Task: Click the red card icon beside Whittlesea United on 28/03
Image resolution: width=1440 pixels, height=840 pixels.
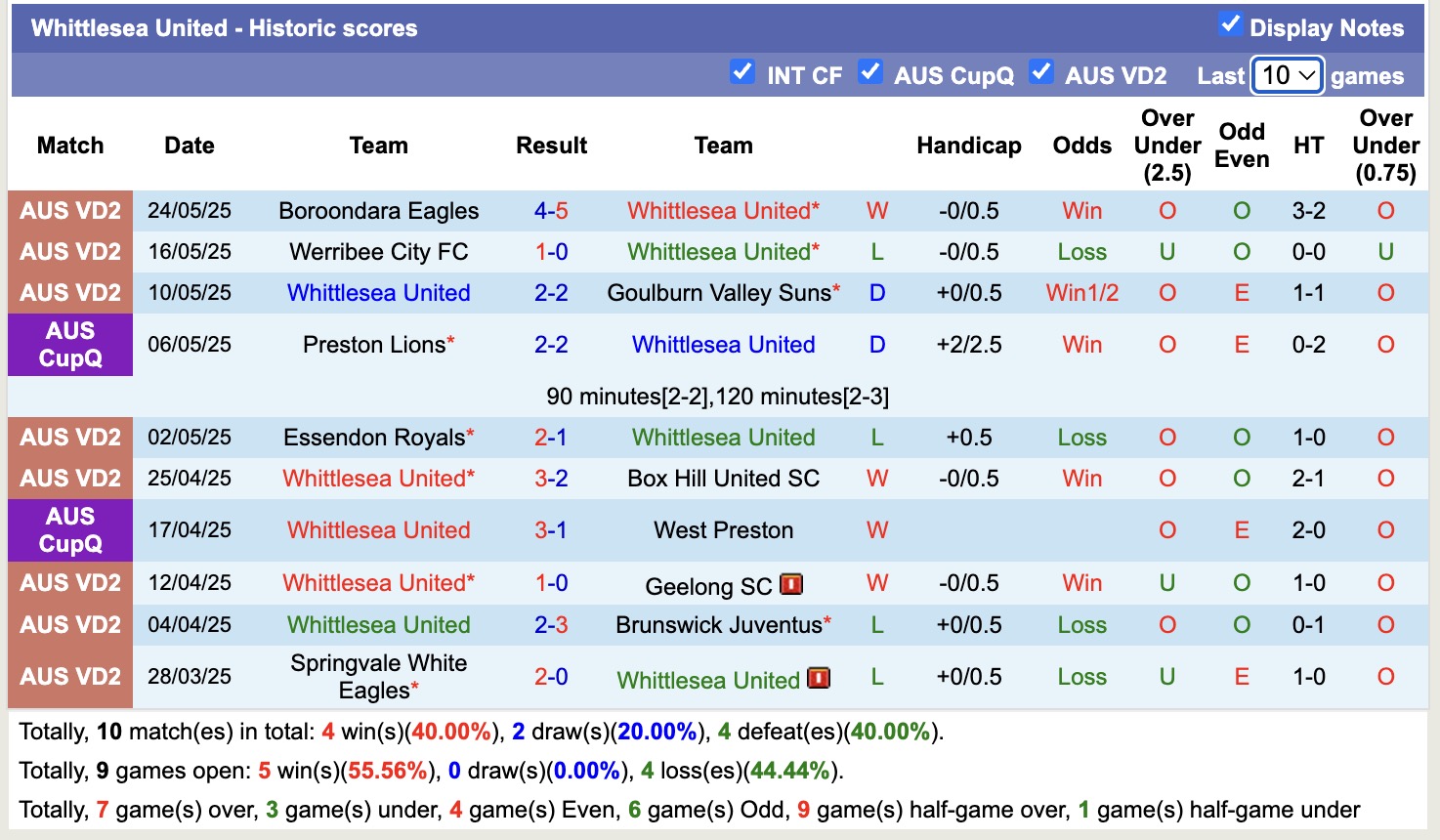Action: pos(817,677)
